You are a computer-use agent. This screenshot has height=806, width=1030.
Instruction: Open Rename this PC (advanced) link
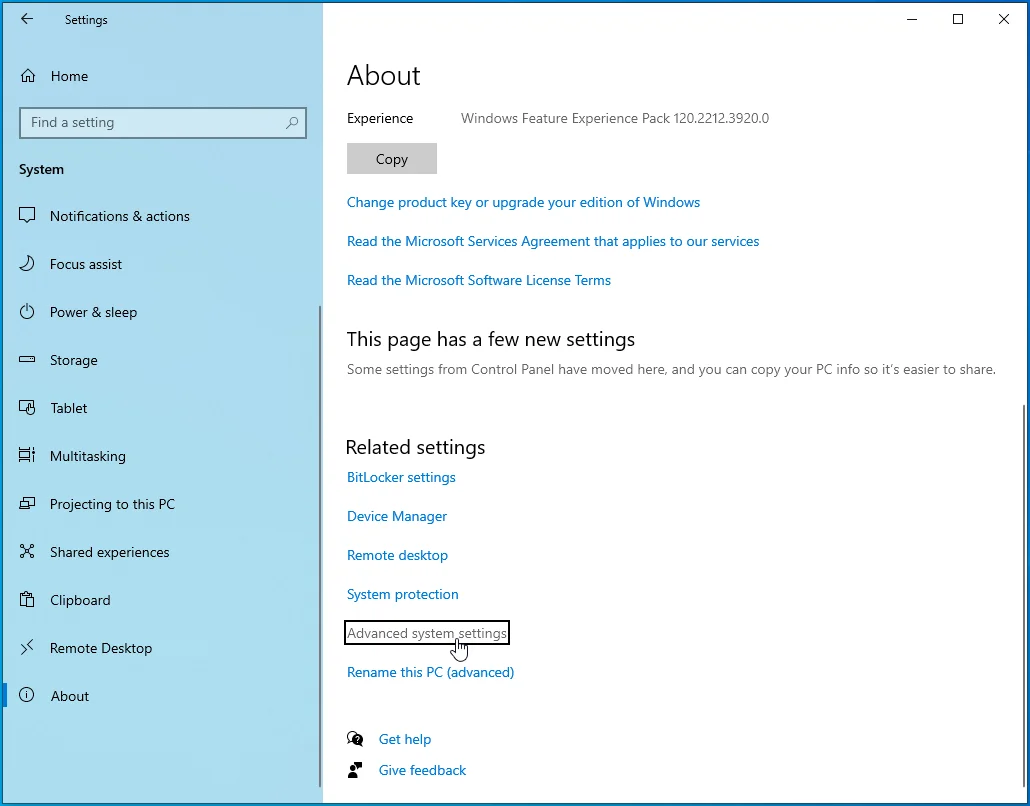(430, 672)
